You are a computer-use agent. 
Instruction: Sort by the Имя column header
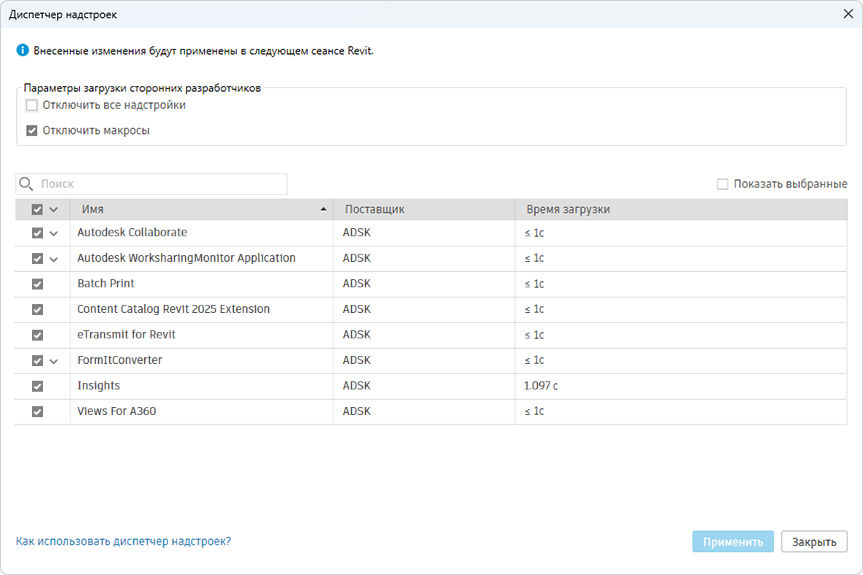click(201, 209)
